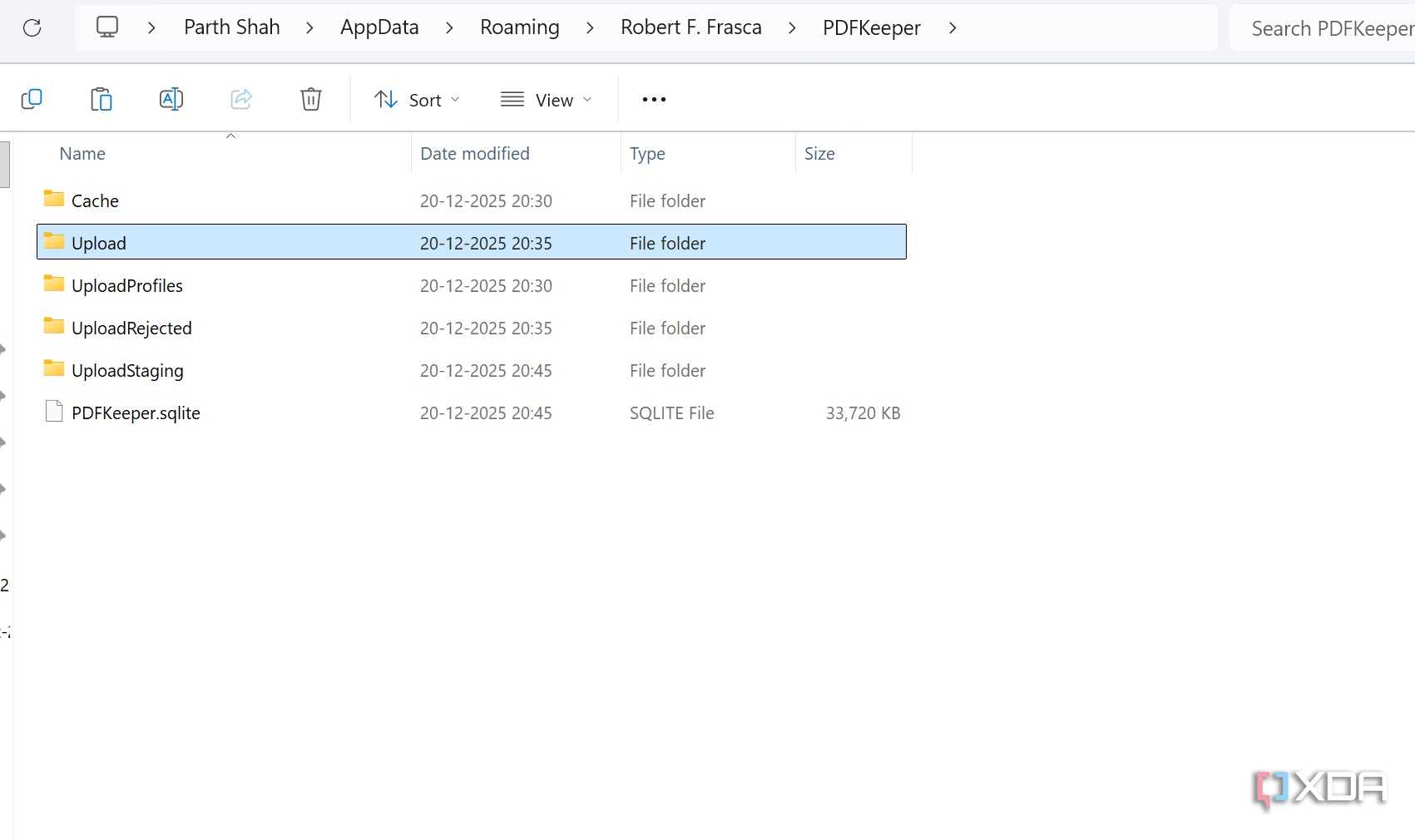Click the Share icon in toolbar
Image resolution: width=1415 pixels, height=840 pixels.
click(241, 100)
